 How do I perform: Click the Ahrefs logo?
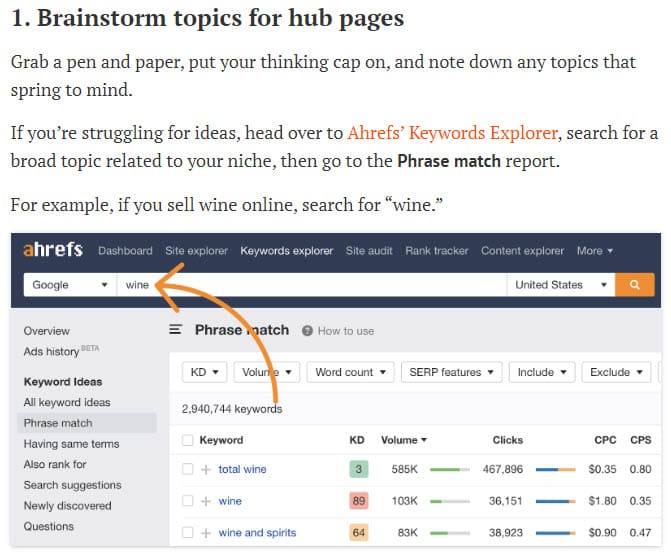coord(53,250)
